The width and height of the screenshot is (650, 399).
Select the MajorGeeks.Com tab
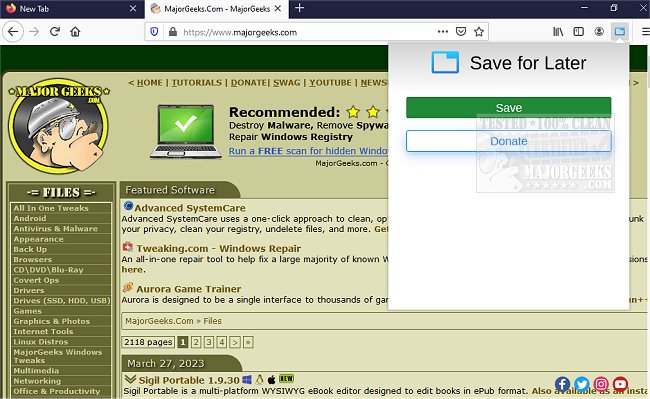pyautogui.click(x=217, y=9)
